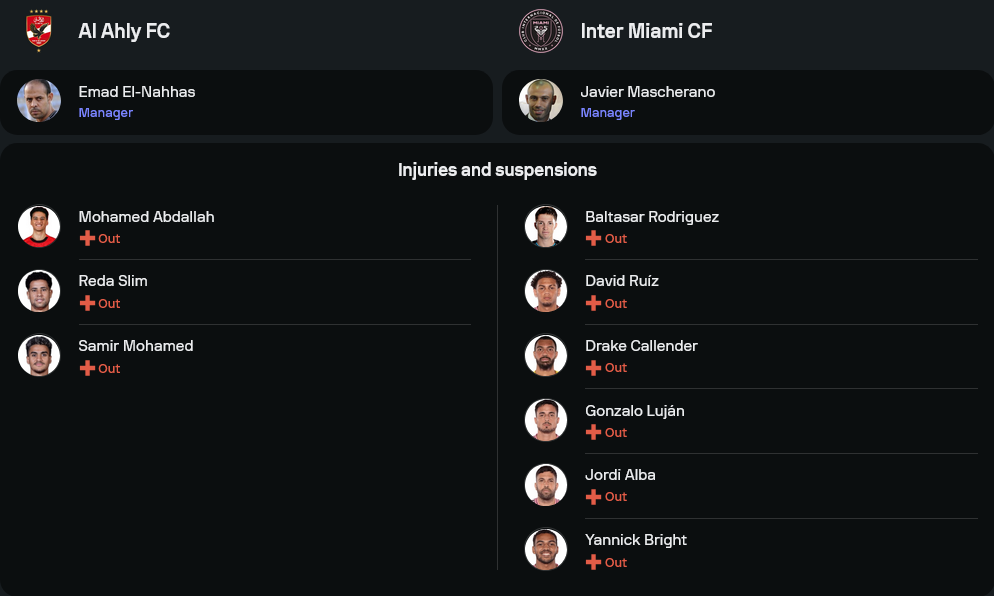The width and height of the screenshot is (994, 596).
Task: Click the injury cross icon for Drake Callender
Action: [594, 368]
